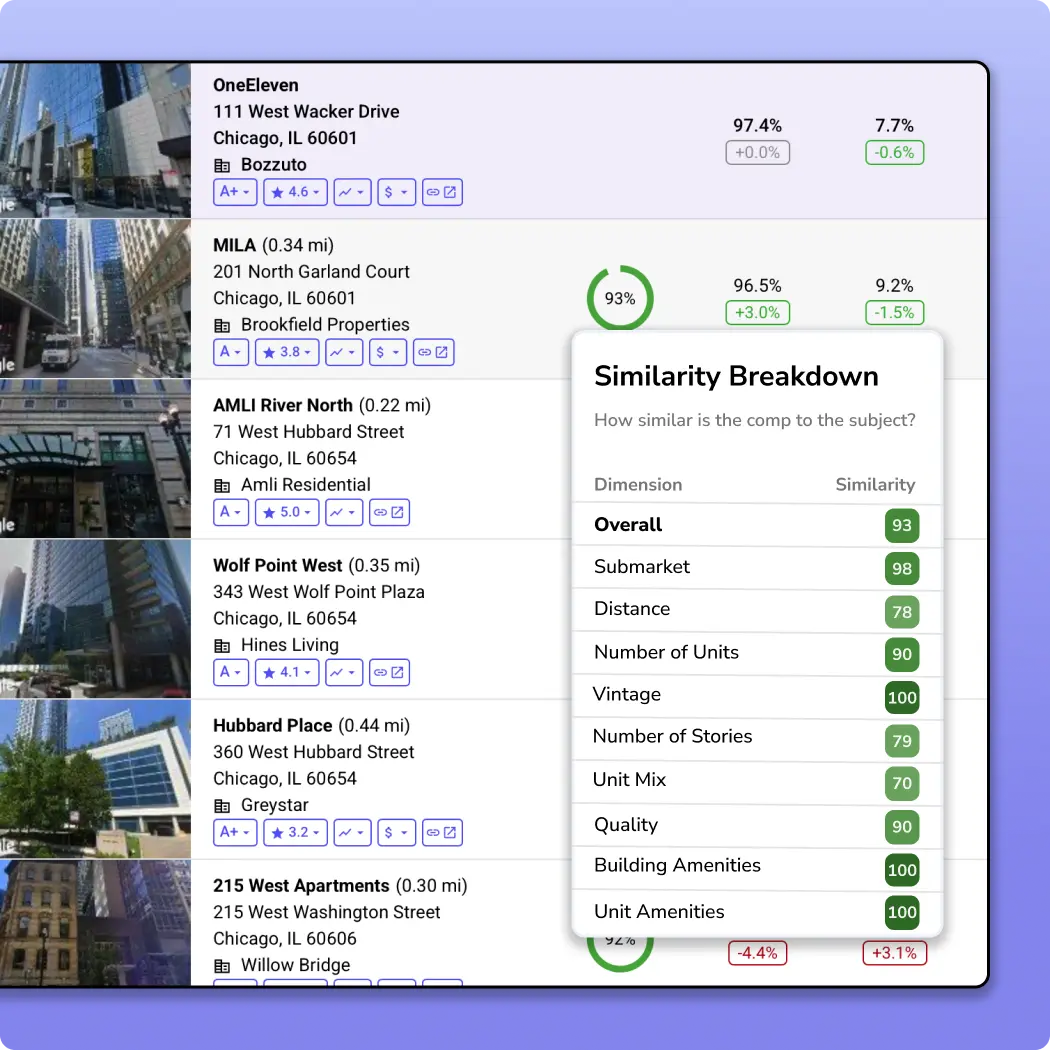This screenshot has width=1050, height=1050.
Task: Click the building icon beside Bozzuto
Action: click(222, 165)
